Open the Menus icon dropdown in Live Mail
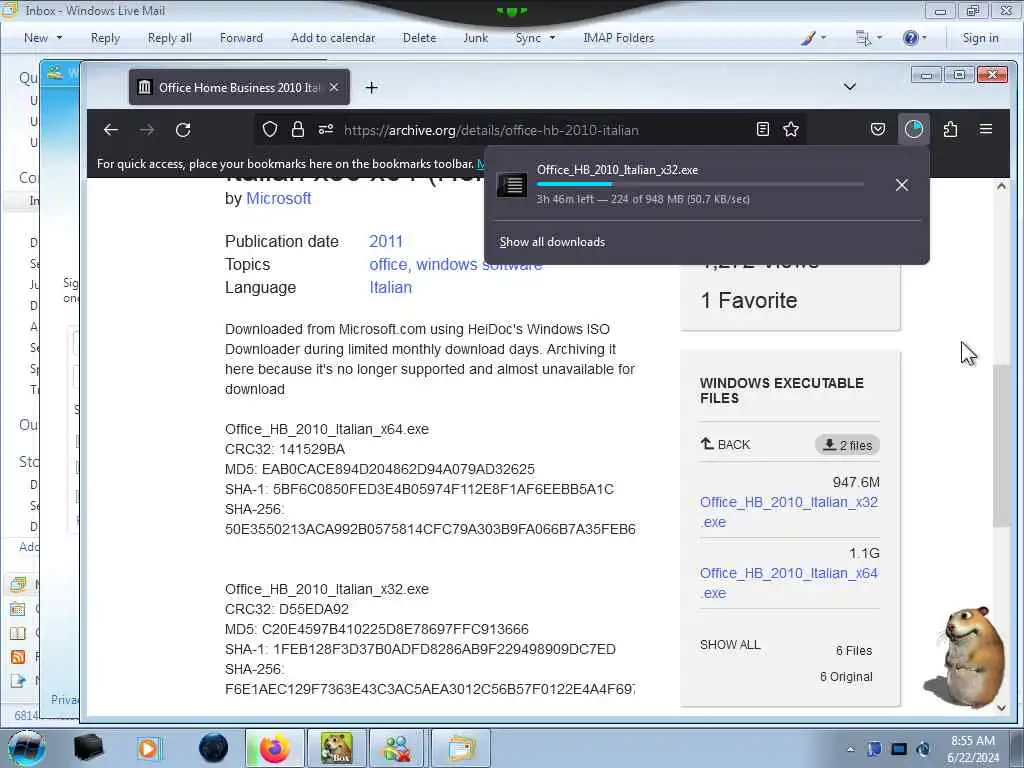The height and width of the screenshot is (768, 1024). click(869, 38)
